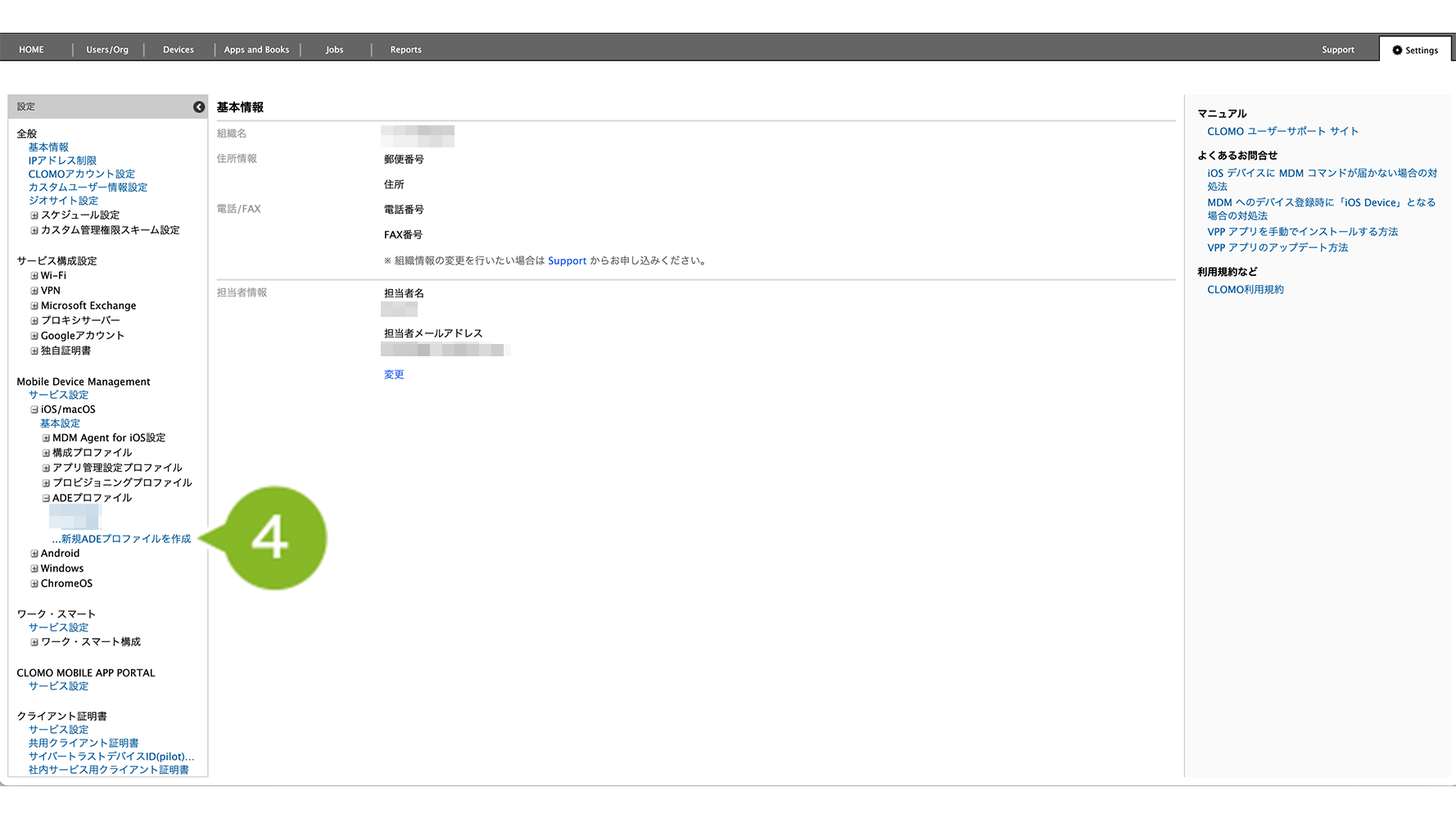
Task: Open CLOMO ユーザーサポート サイト manual link
Action: point(1282,131)
